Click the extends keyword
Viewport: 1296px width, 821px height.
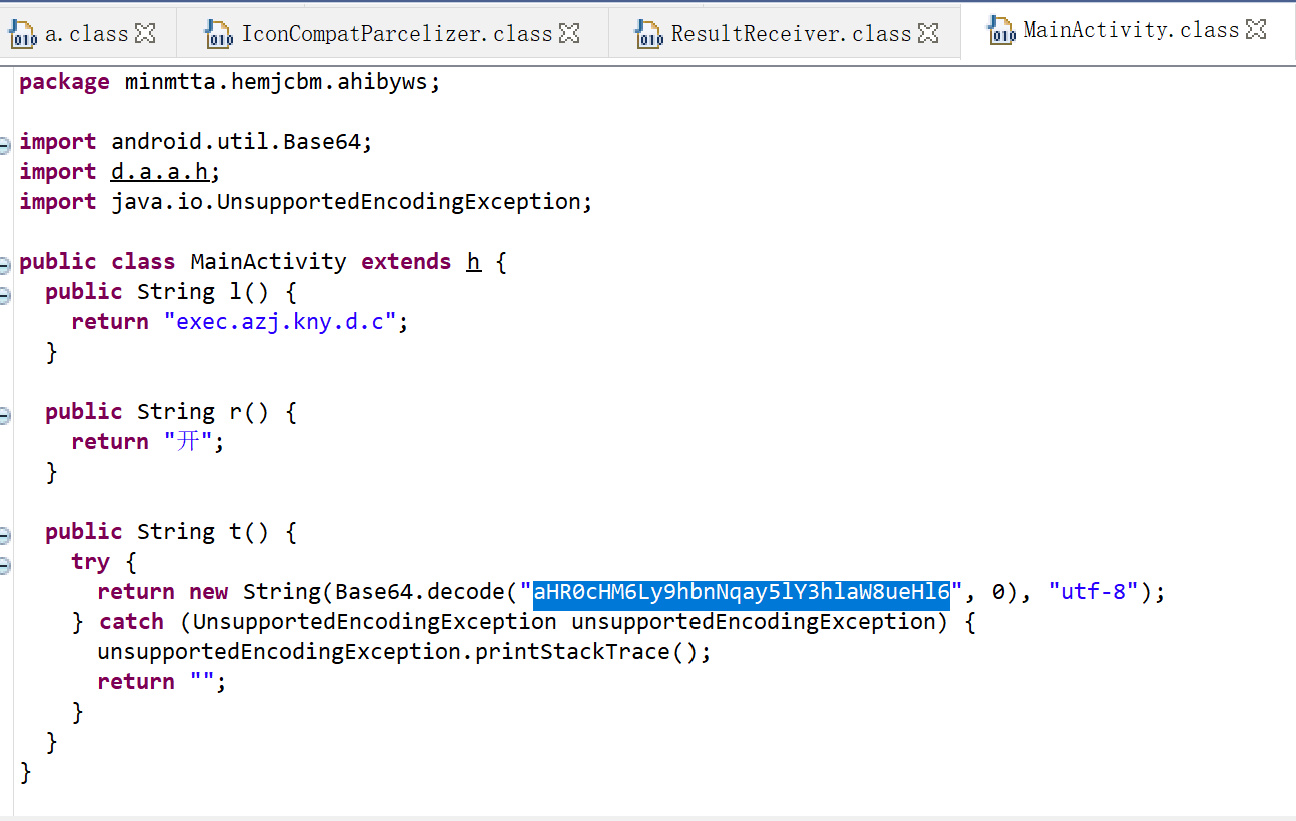pyautogui.click(x=406, y=262)
